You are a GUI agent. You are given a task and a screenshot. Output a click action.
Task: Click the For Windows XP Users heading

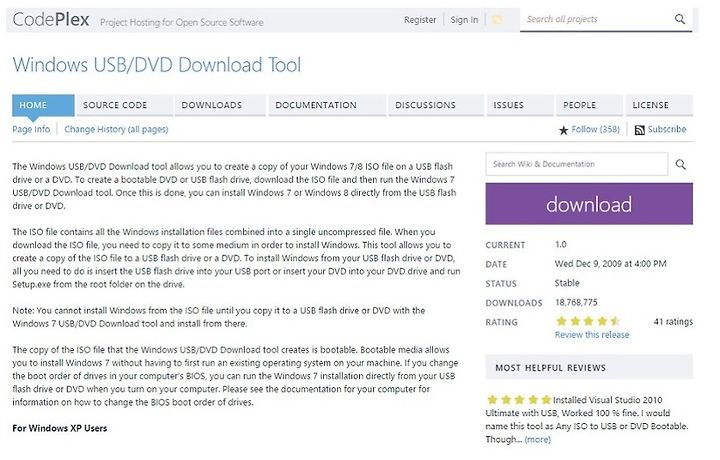pos(60,428)
